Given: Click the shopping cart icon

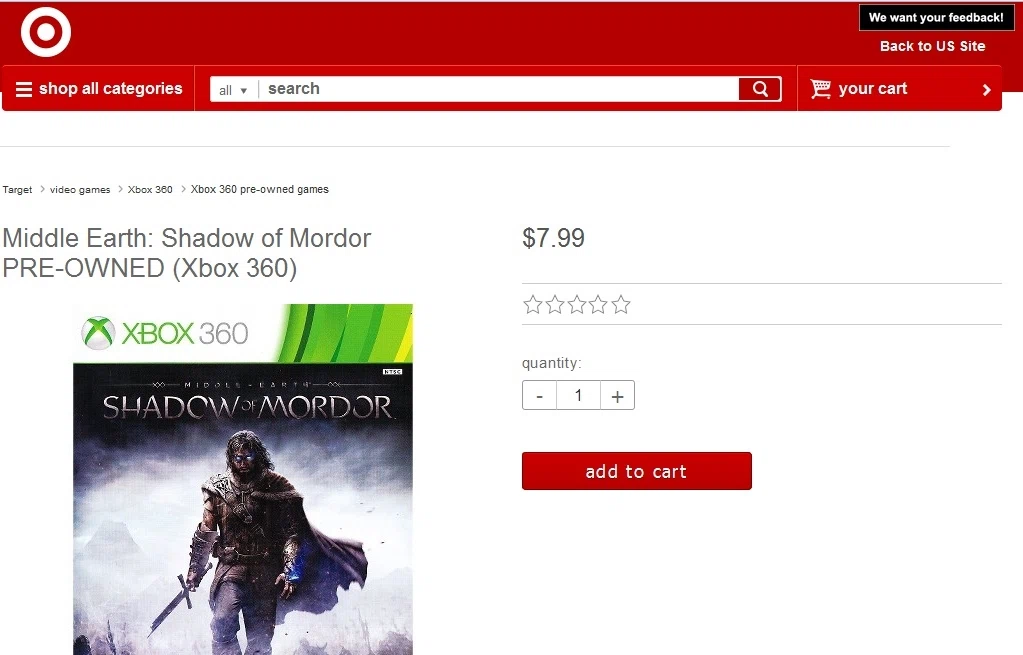Looking at the screenshot, I should [x=820, y=89].
